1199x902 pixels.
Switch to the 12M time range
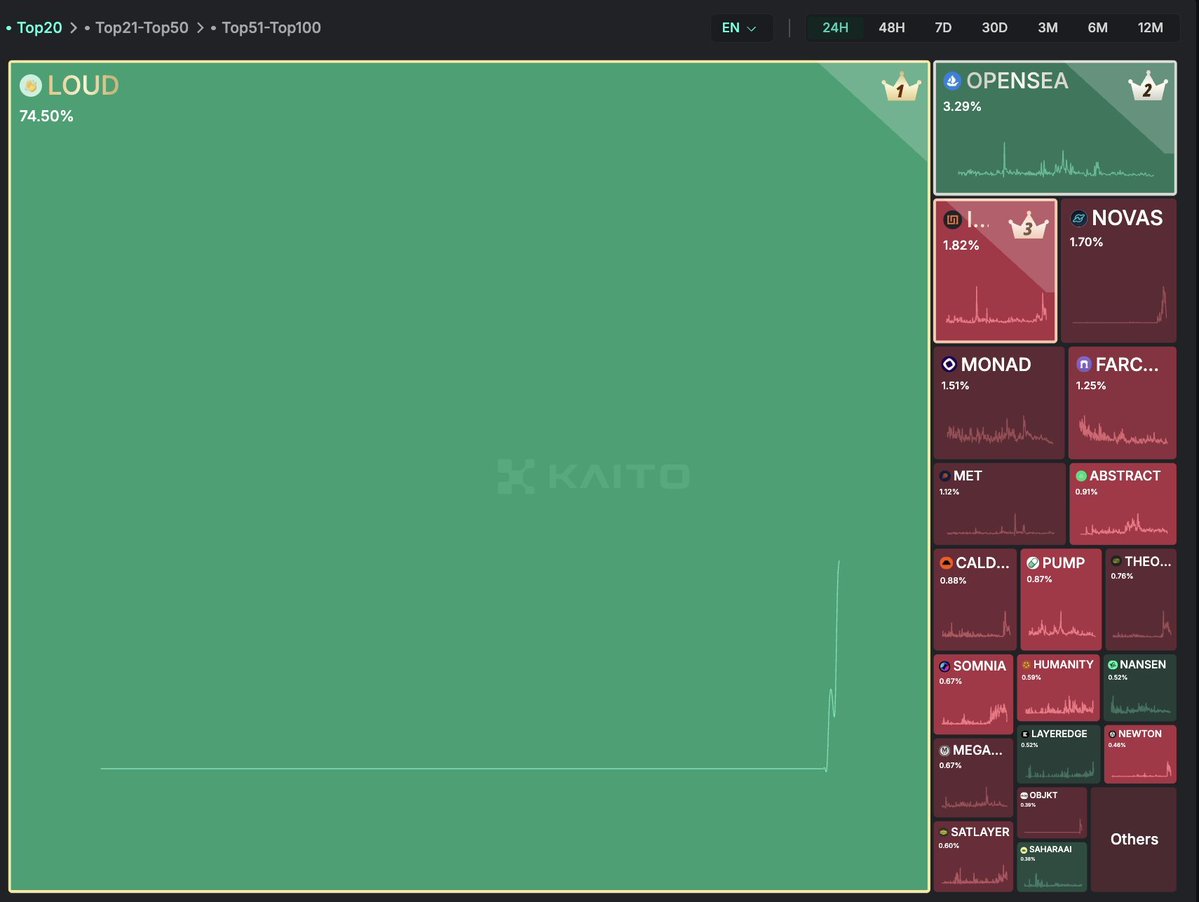click(x=1150, y=28)
